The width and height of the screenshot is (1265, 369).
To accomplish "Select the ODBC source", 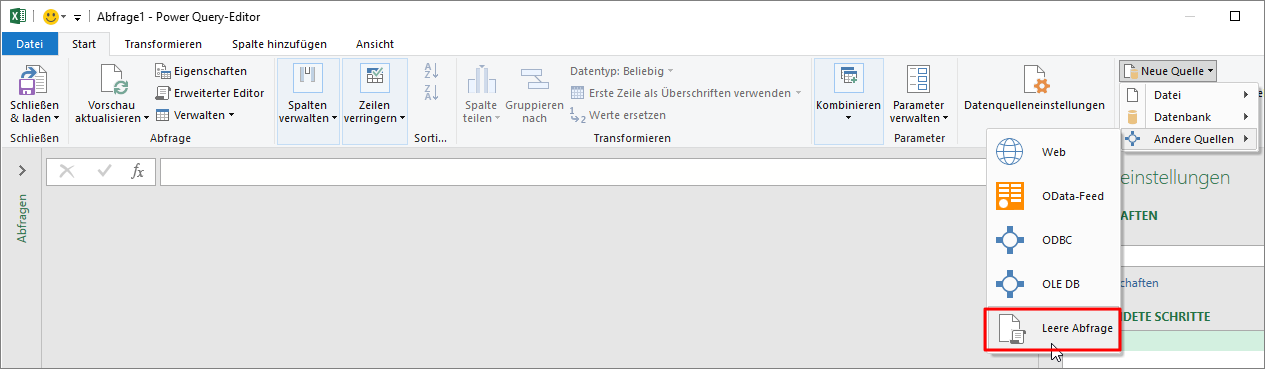I will click(1052, 240).
